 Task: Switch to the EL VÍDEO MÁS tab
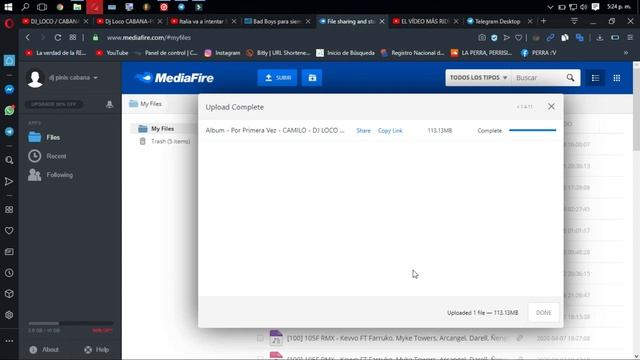424,21
